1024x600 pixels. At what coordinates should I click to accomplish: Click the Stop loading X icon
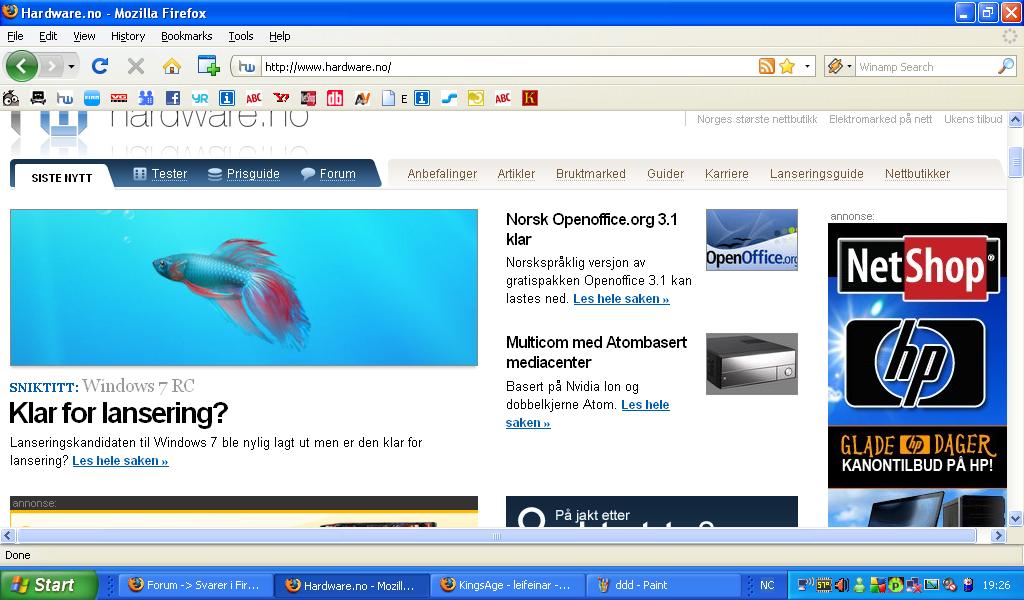click(x=136, y=66)
